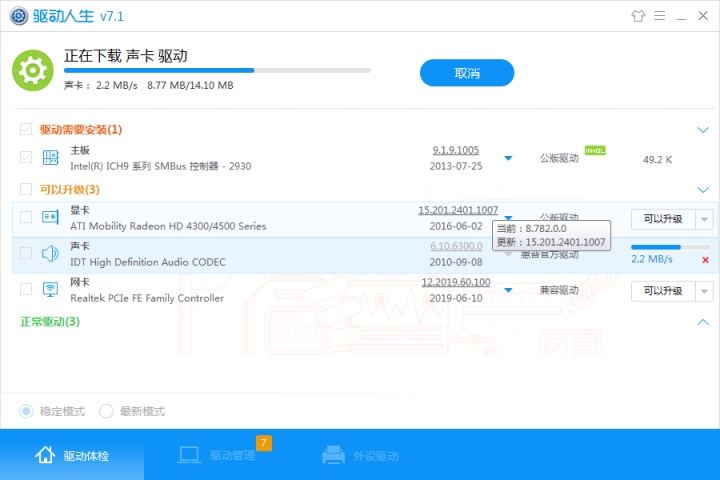Open version dropdown for 主板 driver

tap(508, 158)
